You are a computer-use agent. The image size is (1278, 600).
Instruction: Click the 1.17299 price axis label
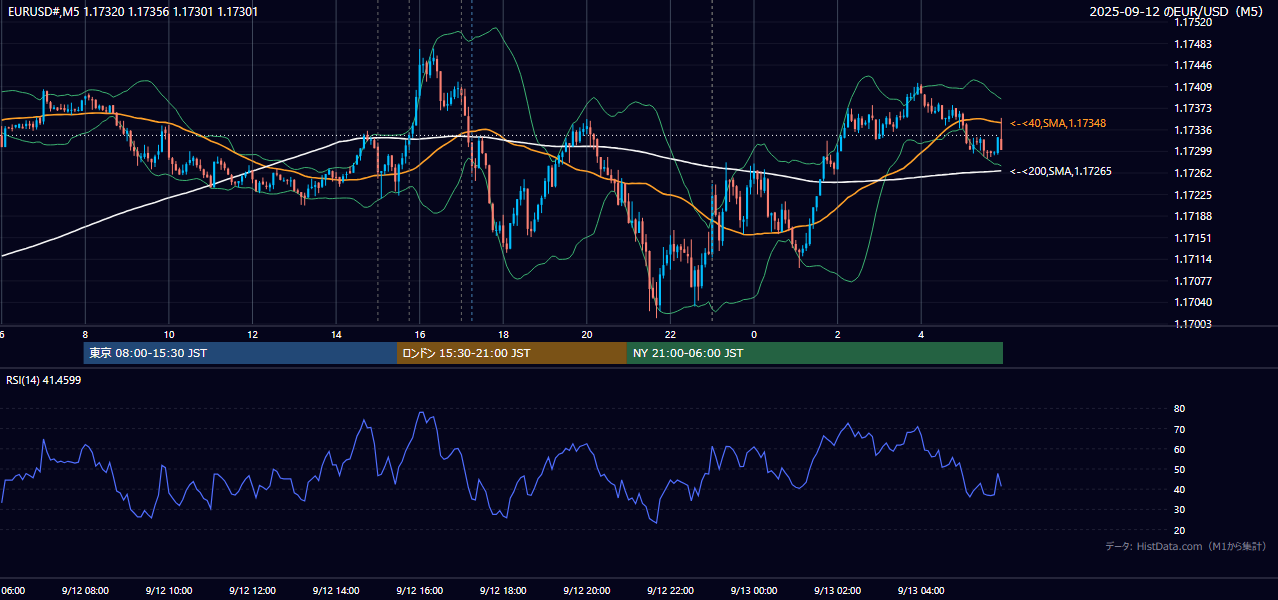[x=1193, y=151]
